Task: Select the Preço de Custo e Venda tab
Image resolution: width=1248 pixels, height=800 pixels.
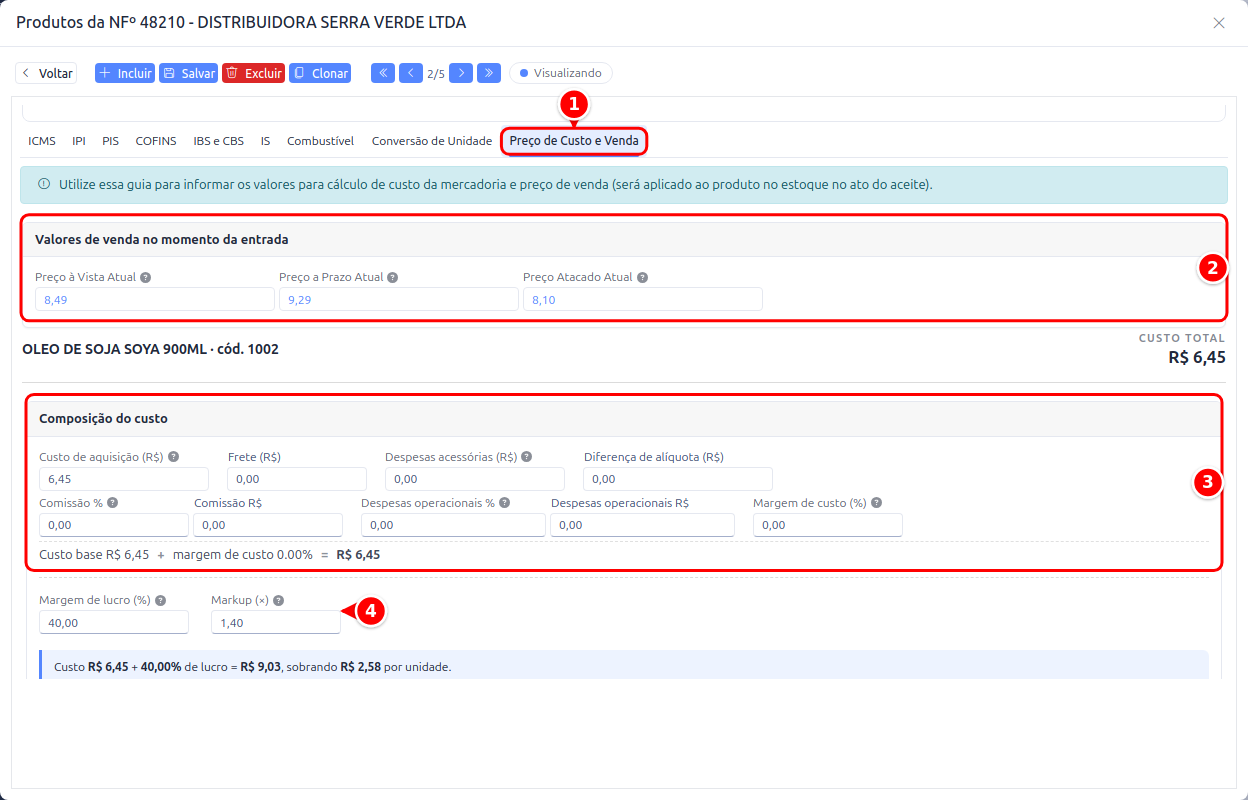Action: (574, 141)
